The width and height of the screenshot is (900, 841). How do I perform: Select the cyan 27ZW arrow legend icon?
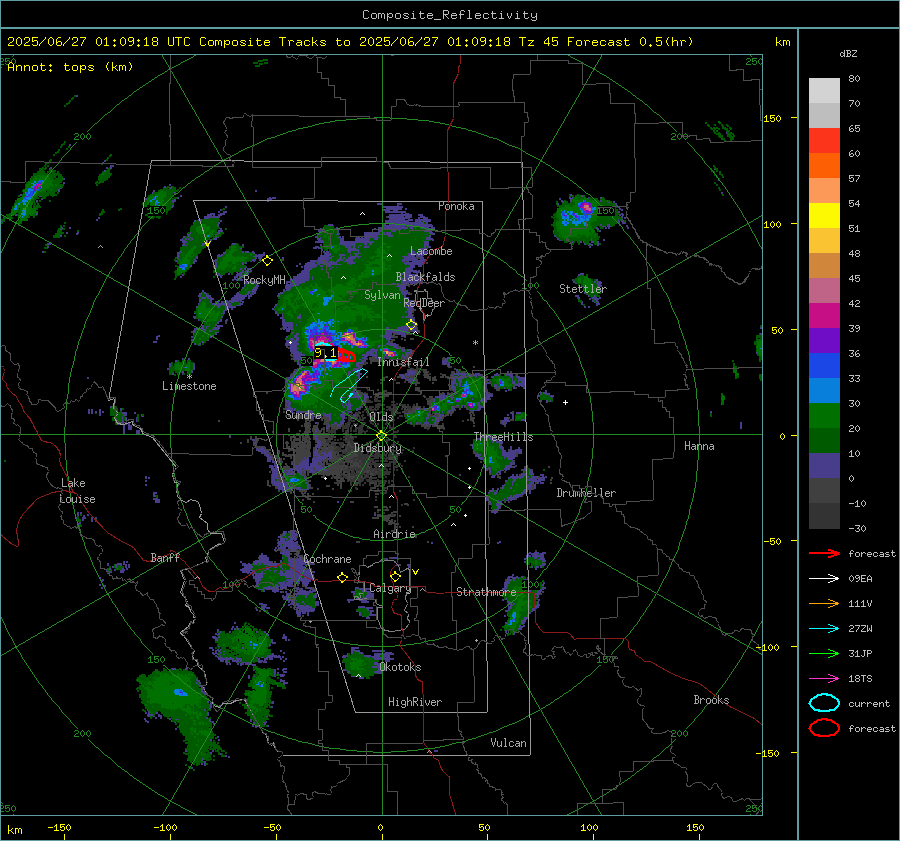pyautogui.click(x=824, y=629)
